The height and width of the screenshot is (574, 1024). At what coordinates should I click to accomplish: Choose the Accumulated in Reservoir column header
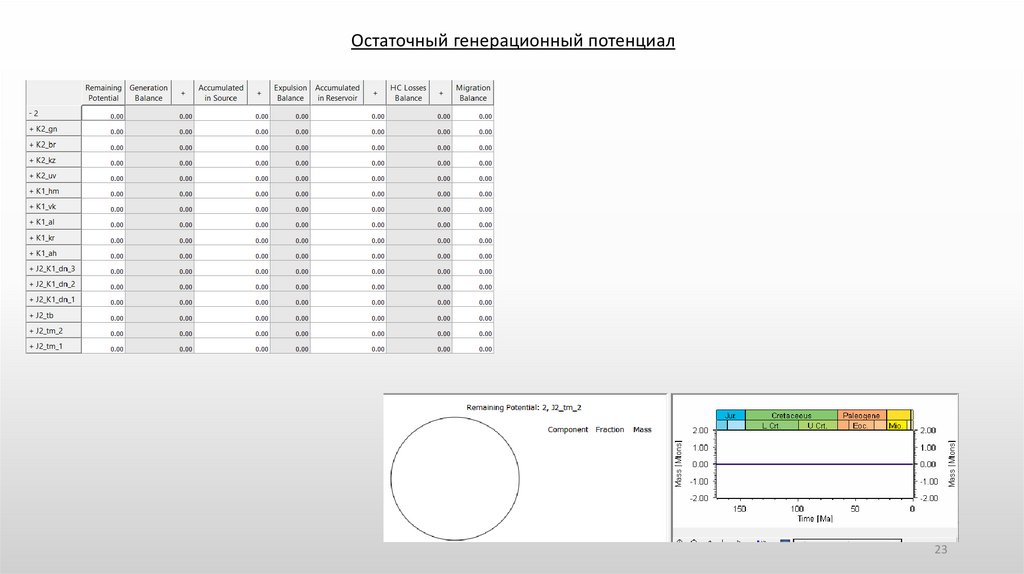[x=337, y=93]
